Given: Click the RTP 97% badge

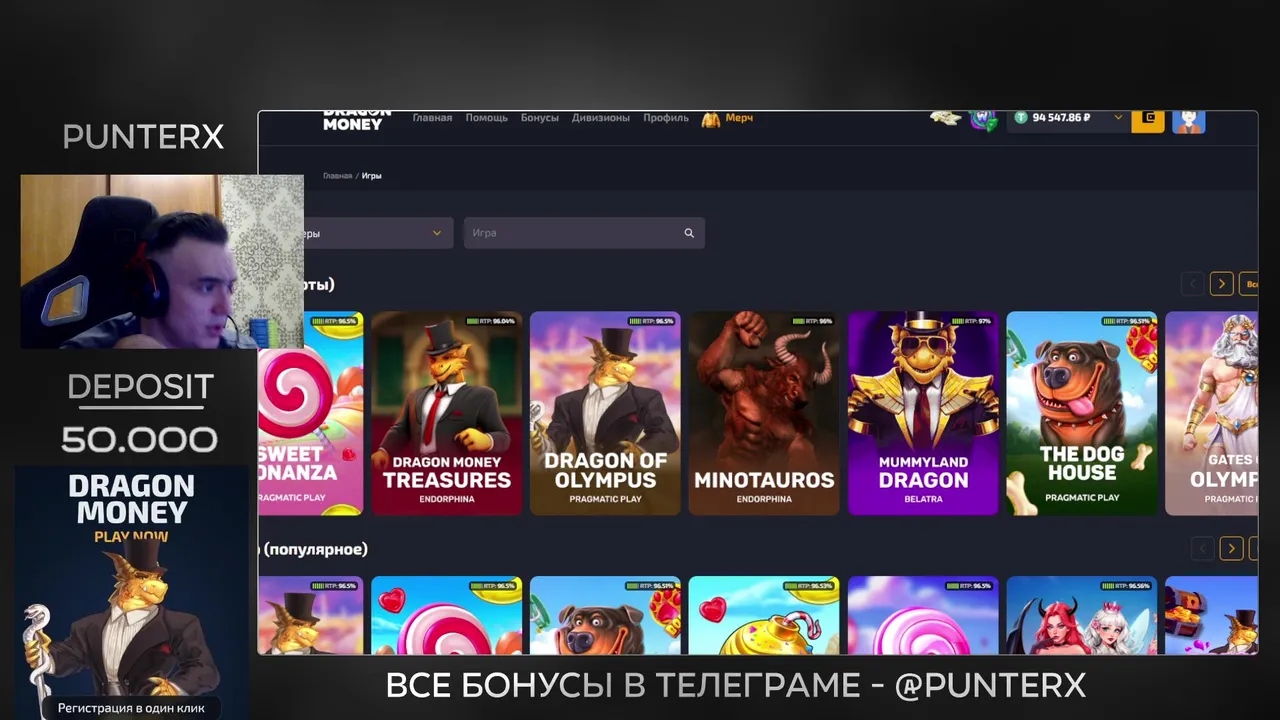Looking at the screenshot, I should [971, 321].
